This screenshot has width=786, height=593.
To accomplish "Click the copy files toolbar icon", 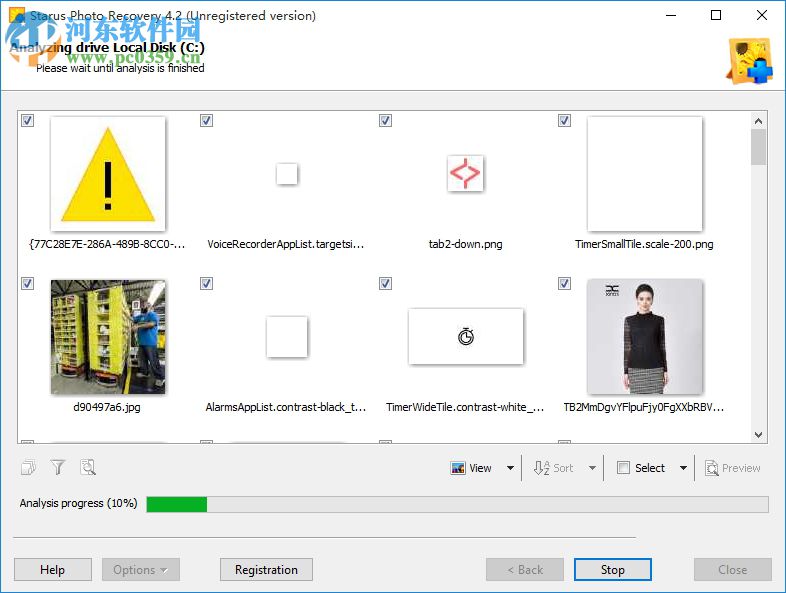I will [29, 468].
